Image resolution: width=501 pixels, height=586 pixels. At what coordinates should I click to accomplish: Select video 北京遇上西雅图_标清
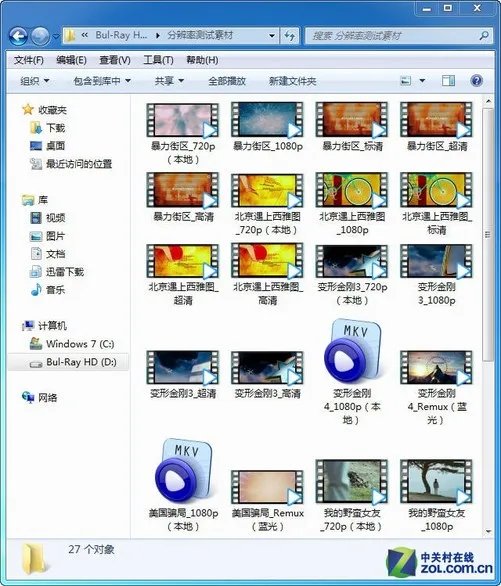click(436, 204)
